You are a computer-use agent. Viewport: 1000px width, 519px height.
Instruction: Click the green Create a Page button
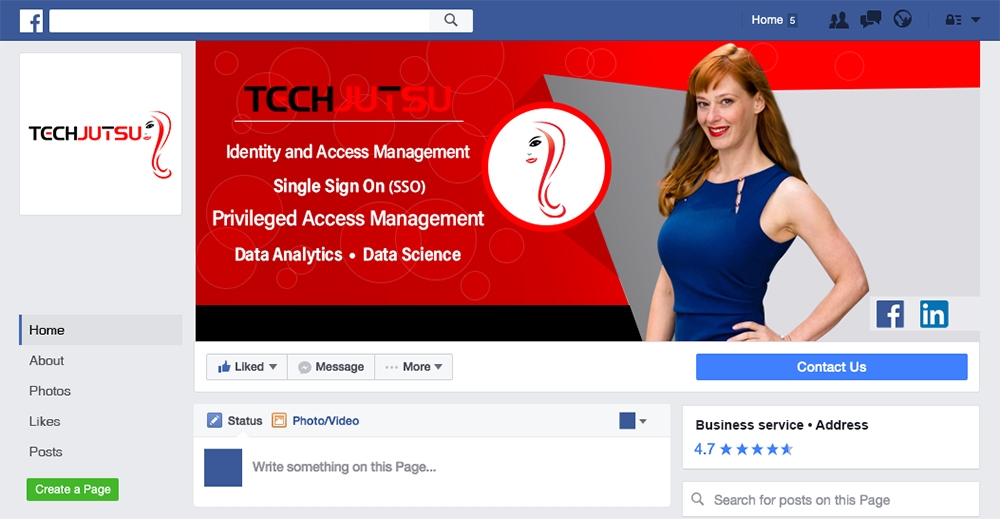coord(72,489)
